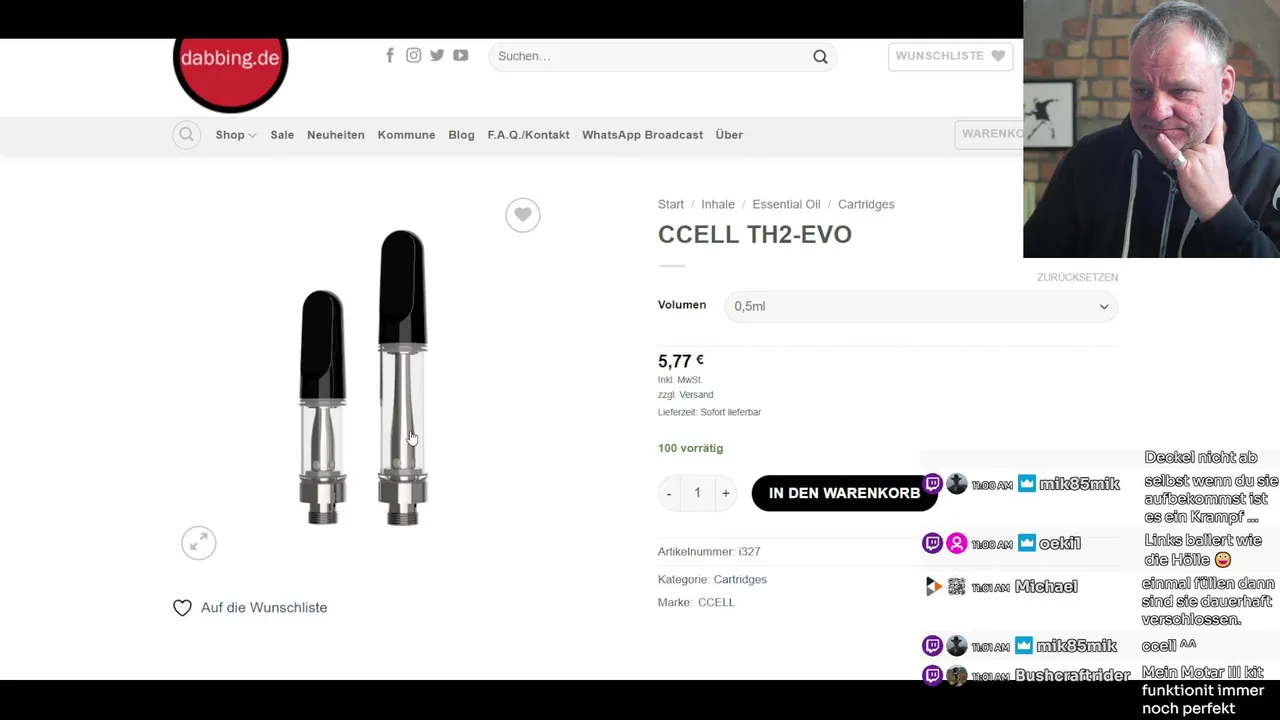Open the Facebook social link icon
The image size is (1280, 720).
(390, 55)
